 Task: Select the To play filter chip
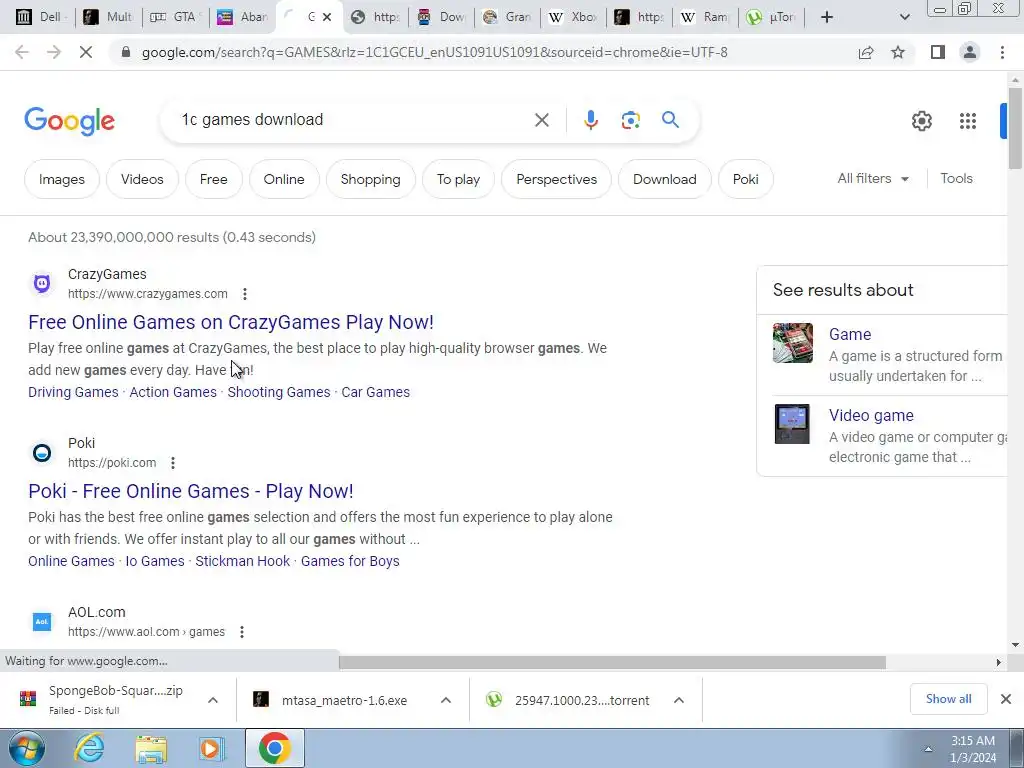[x=458, y=179]
